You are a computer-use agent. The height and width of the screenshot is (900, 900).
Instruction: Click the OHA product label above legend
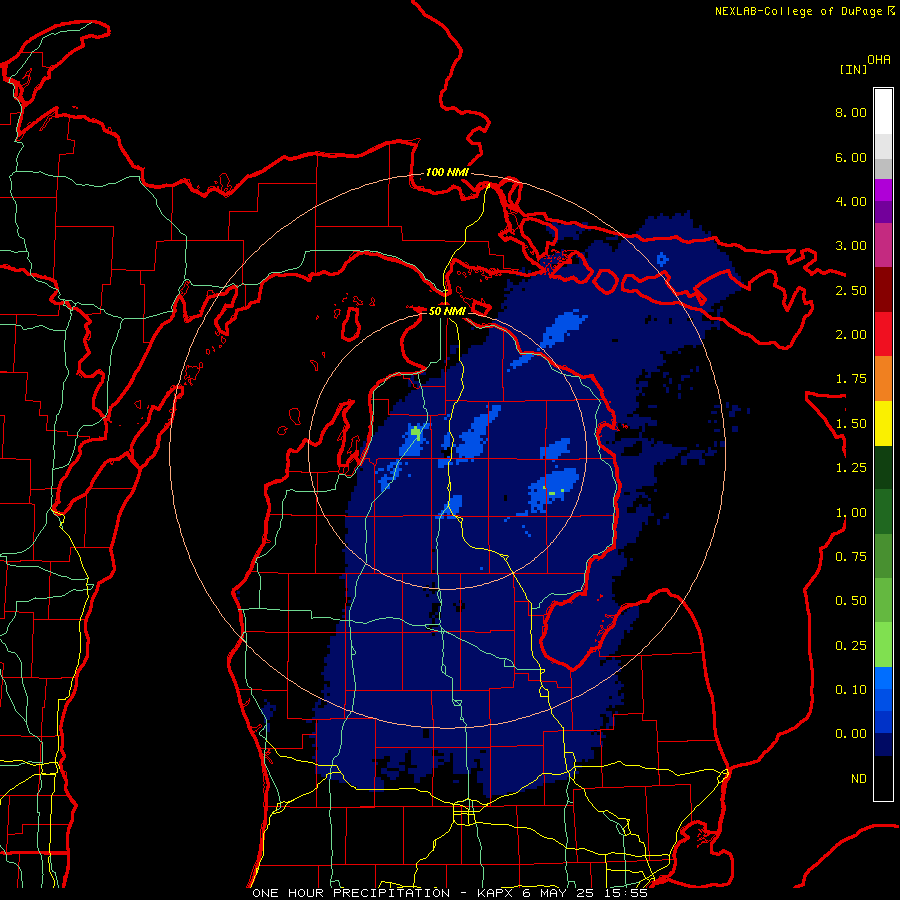coord(879,60)
